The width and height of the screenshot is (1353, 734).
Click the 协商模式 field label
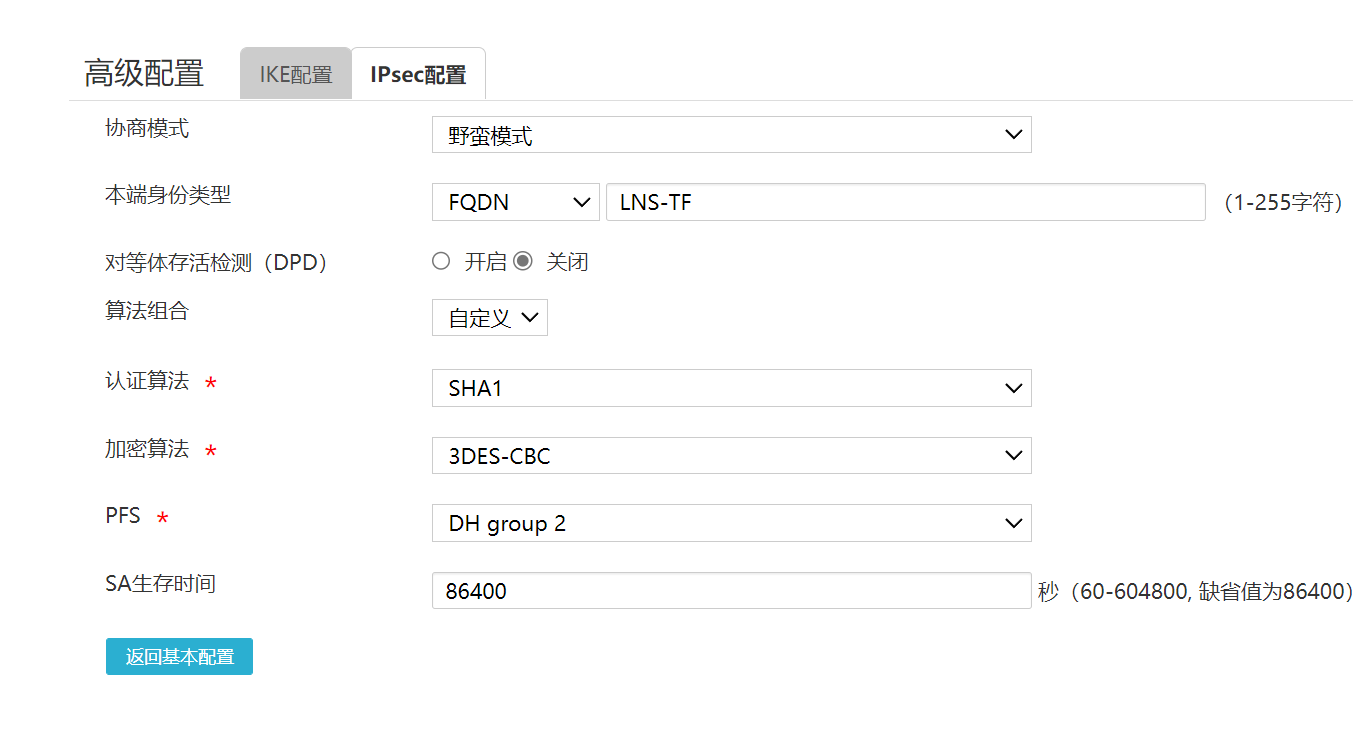coord(147,128)
